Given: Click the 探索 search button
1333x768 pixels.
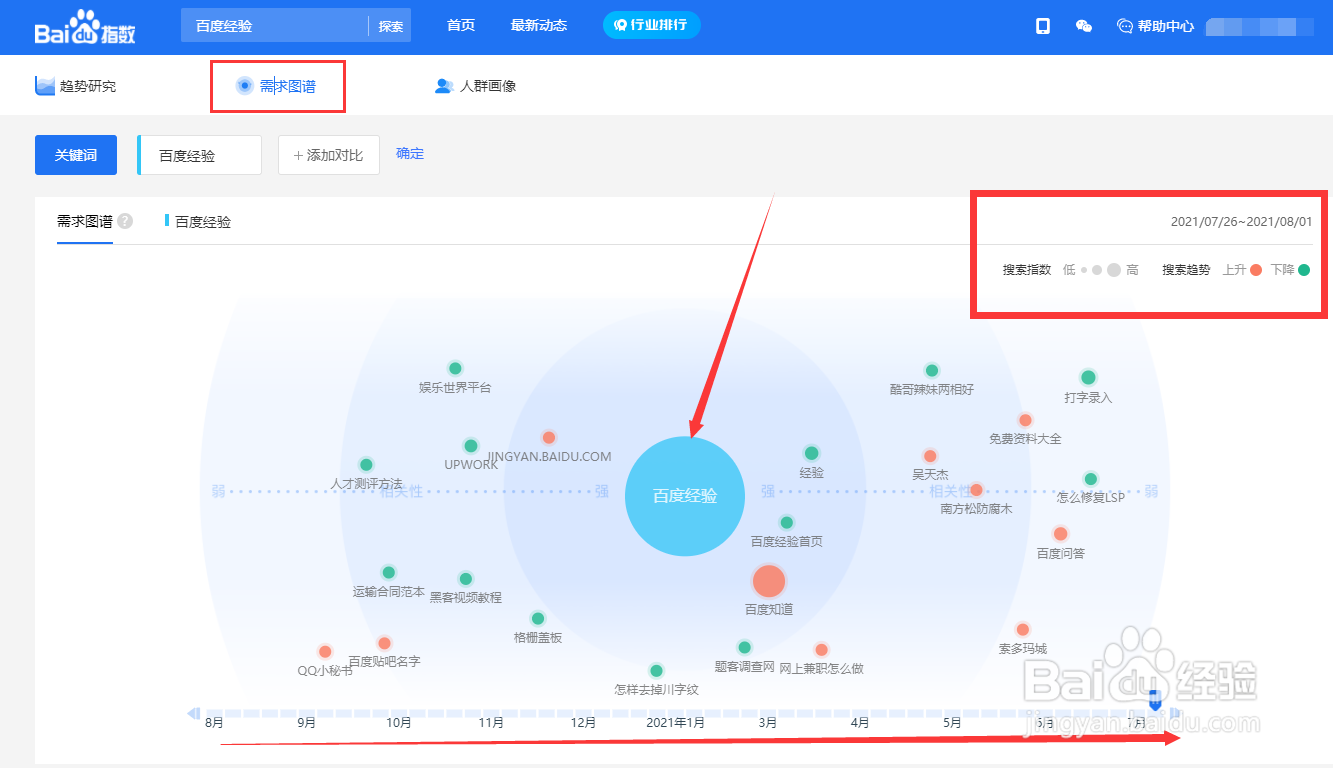Looking at the screenshot, I should pos(391,26).
